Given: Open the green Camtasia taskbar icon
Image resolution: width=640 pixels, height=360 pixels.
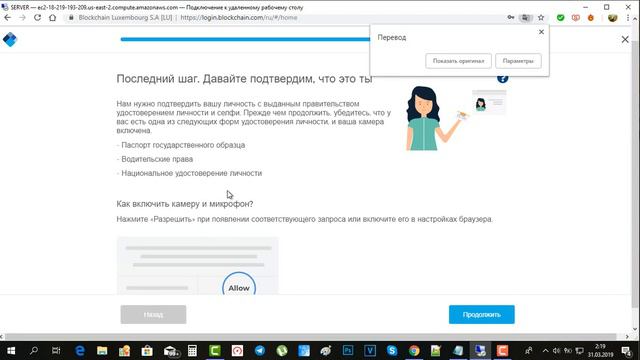Looking at the screenshot, I should [x=215, y=351].
